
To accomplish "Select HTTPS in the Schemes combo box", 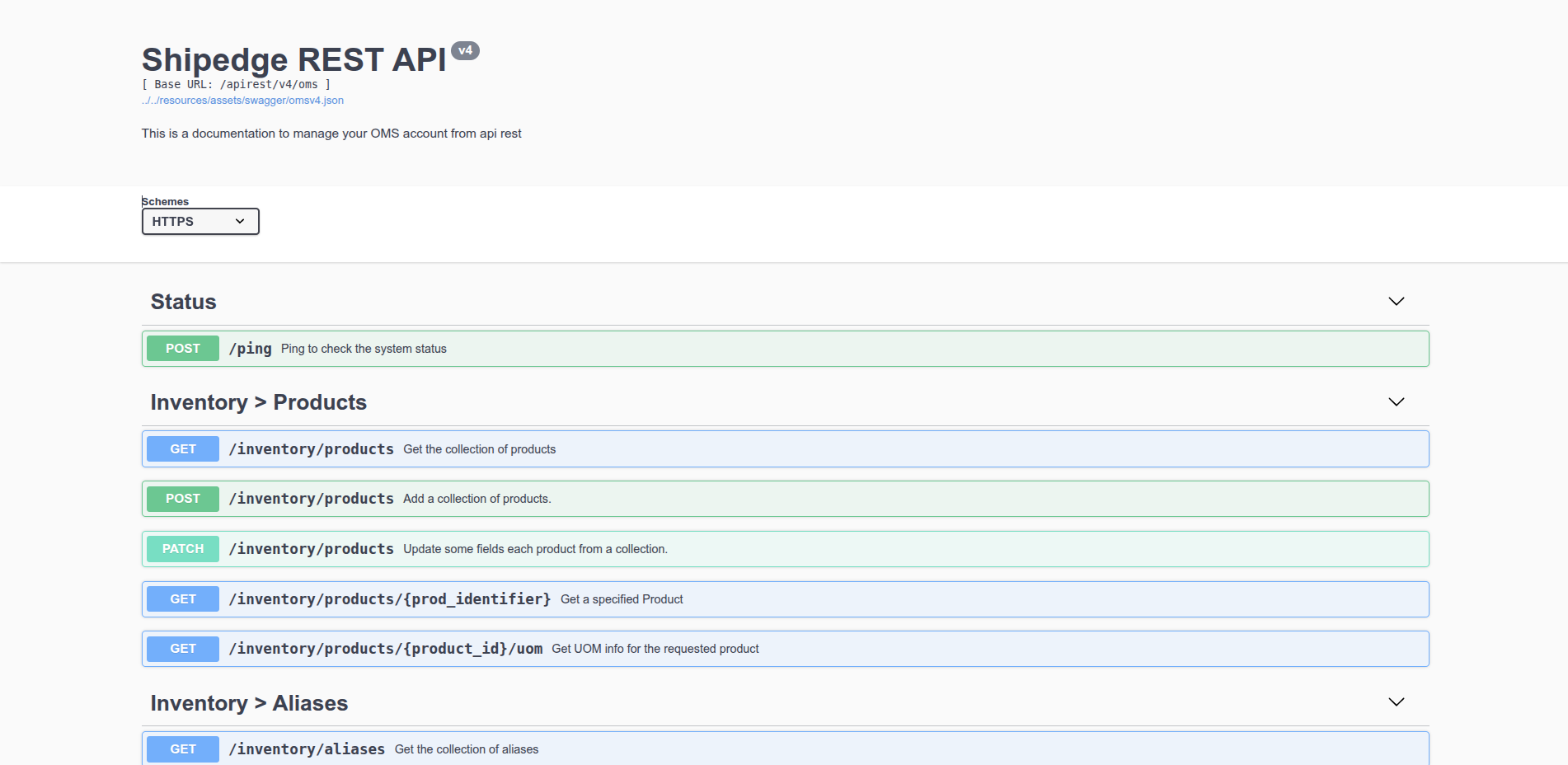I will point(200,221).
